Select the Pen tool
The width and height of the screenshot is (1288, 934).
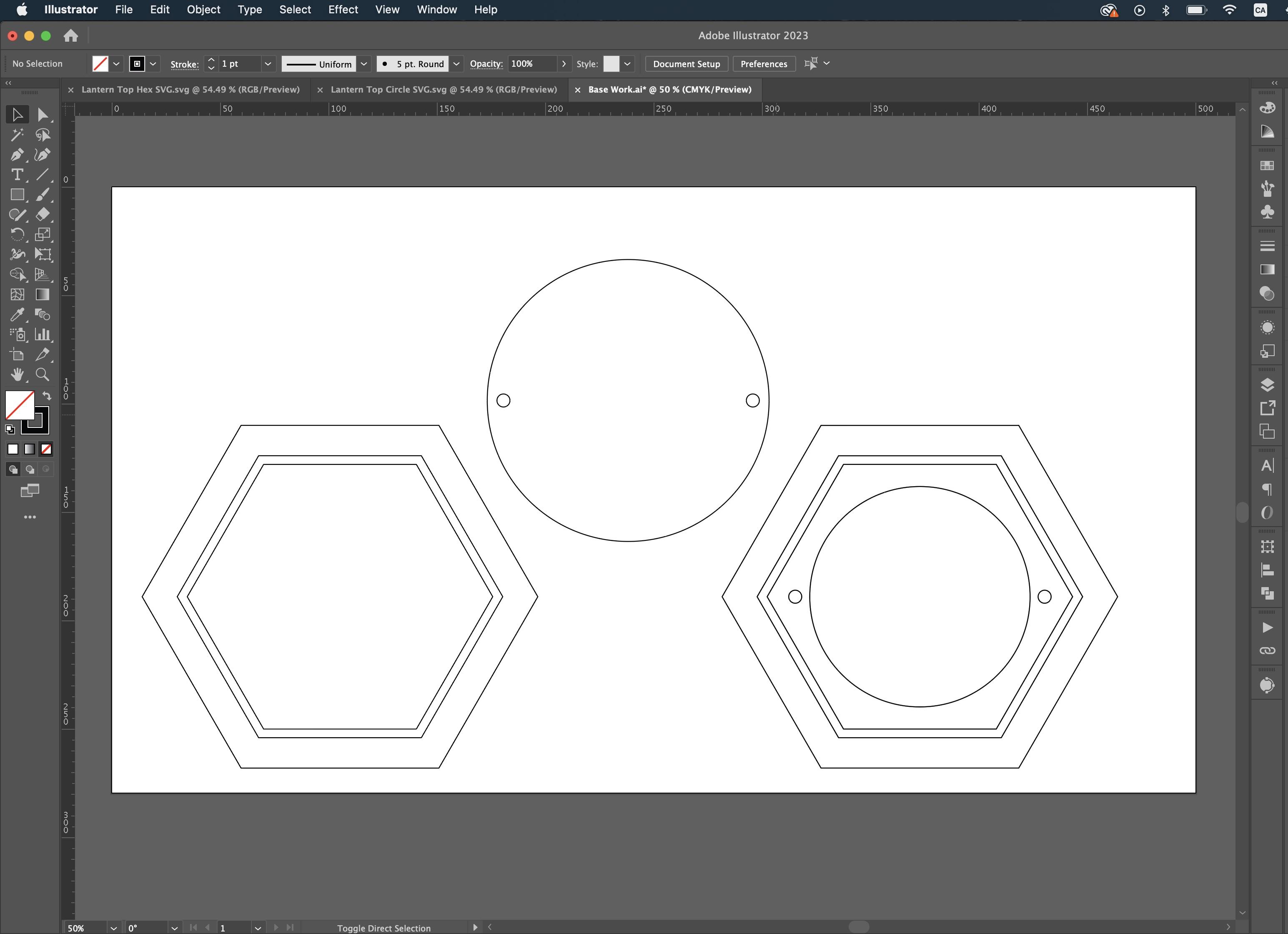[17, 155]
